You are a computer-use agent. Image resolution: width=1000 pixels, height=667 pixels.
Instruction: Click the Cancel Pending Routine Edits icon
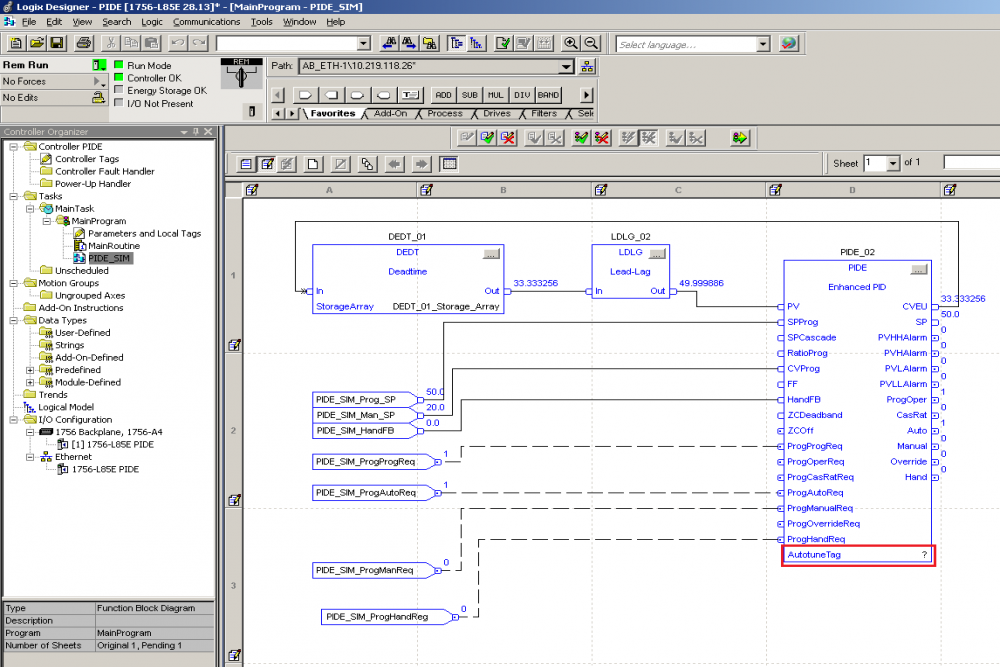click(508, 138)
